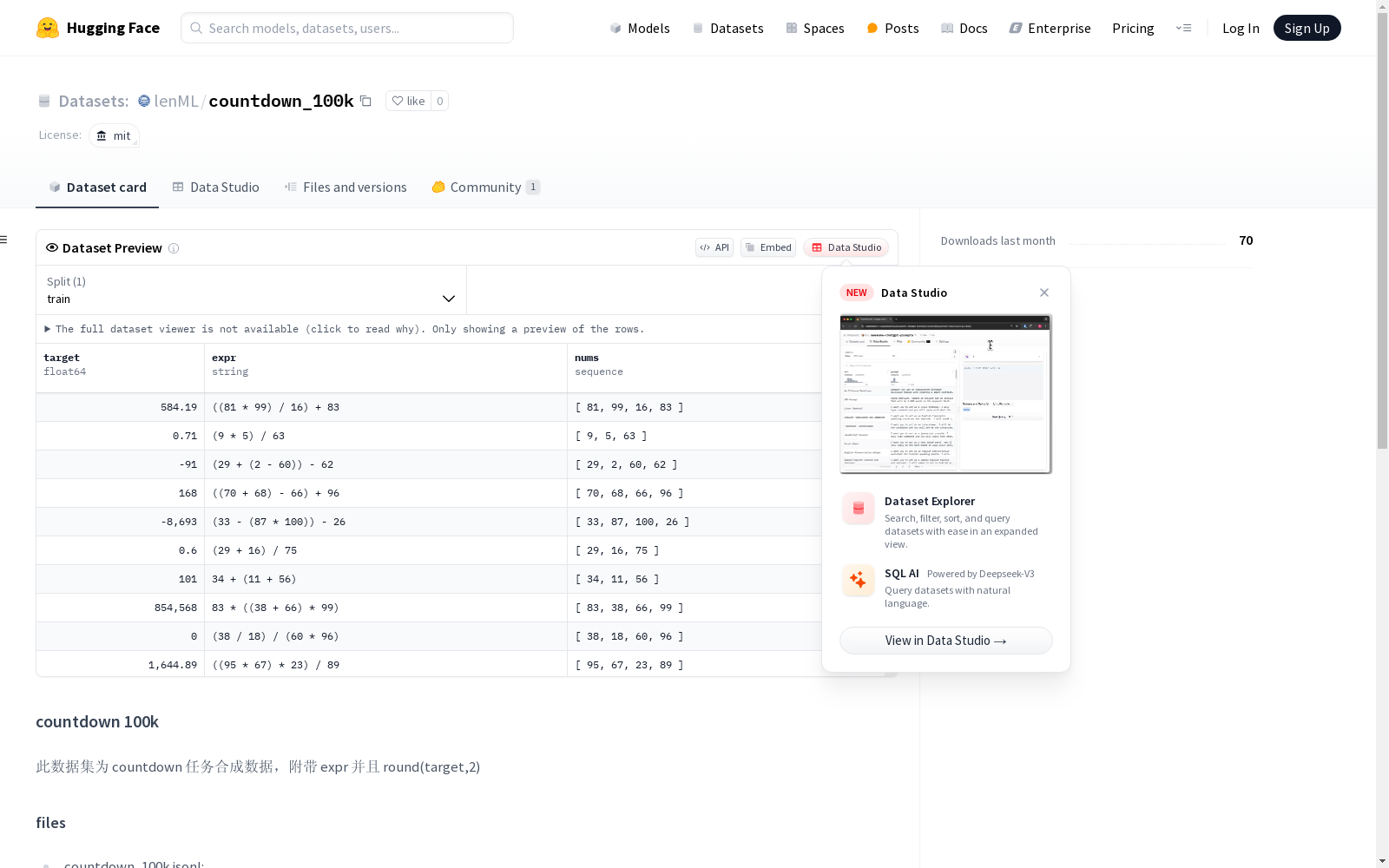Go to Files and versions tab
Viewport: 1389px width, 868px height.
346,187
